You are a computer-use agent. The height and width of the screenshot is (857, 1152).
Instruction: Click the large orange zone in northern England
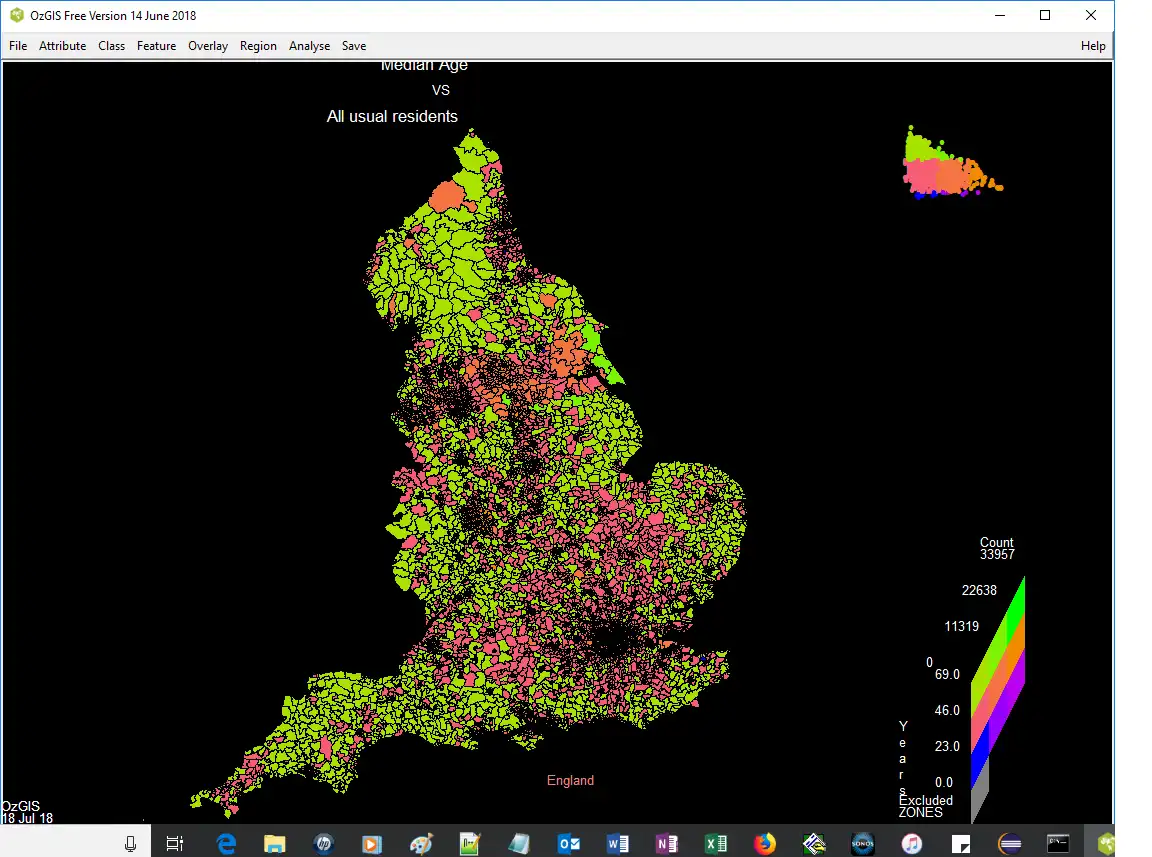click(446, 194)
